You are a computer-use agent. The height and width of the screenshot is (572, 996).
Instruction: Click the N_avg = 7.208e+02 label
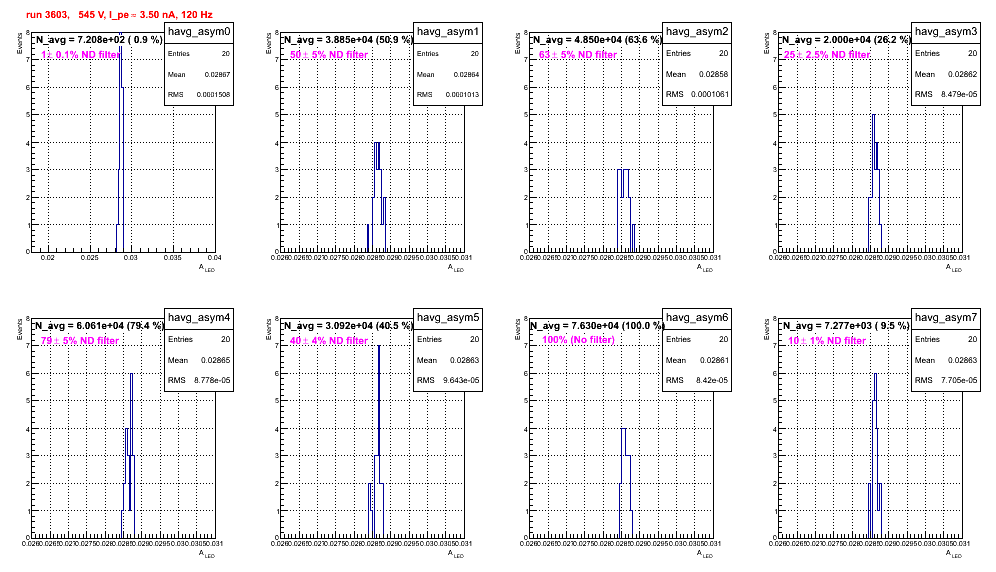click(99, 39)
